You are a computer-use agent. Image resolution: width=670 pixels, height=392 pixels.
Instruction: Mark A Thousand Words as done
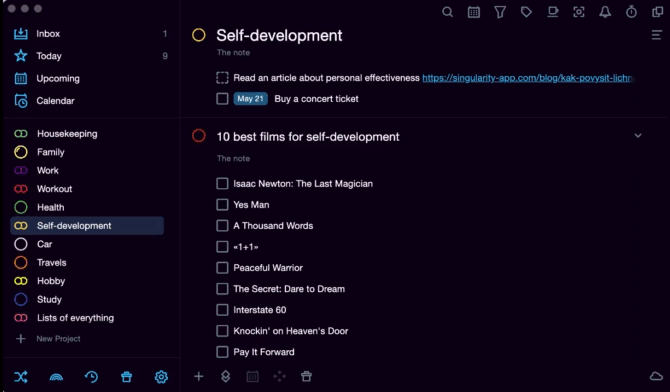(x=222, y=226)
